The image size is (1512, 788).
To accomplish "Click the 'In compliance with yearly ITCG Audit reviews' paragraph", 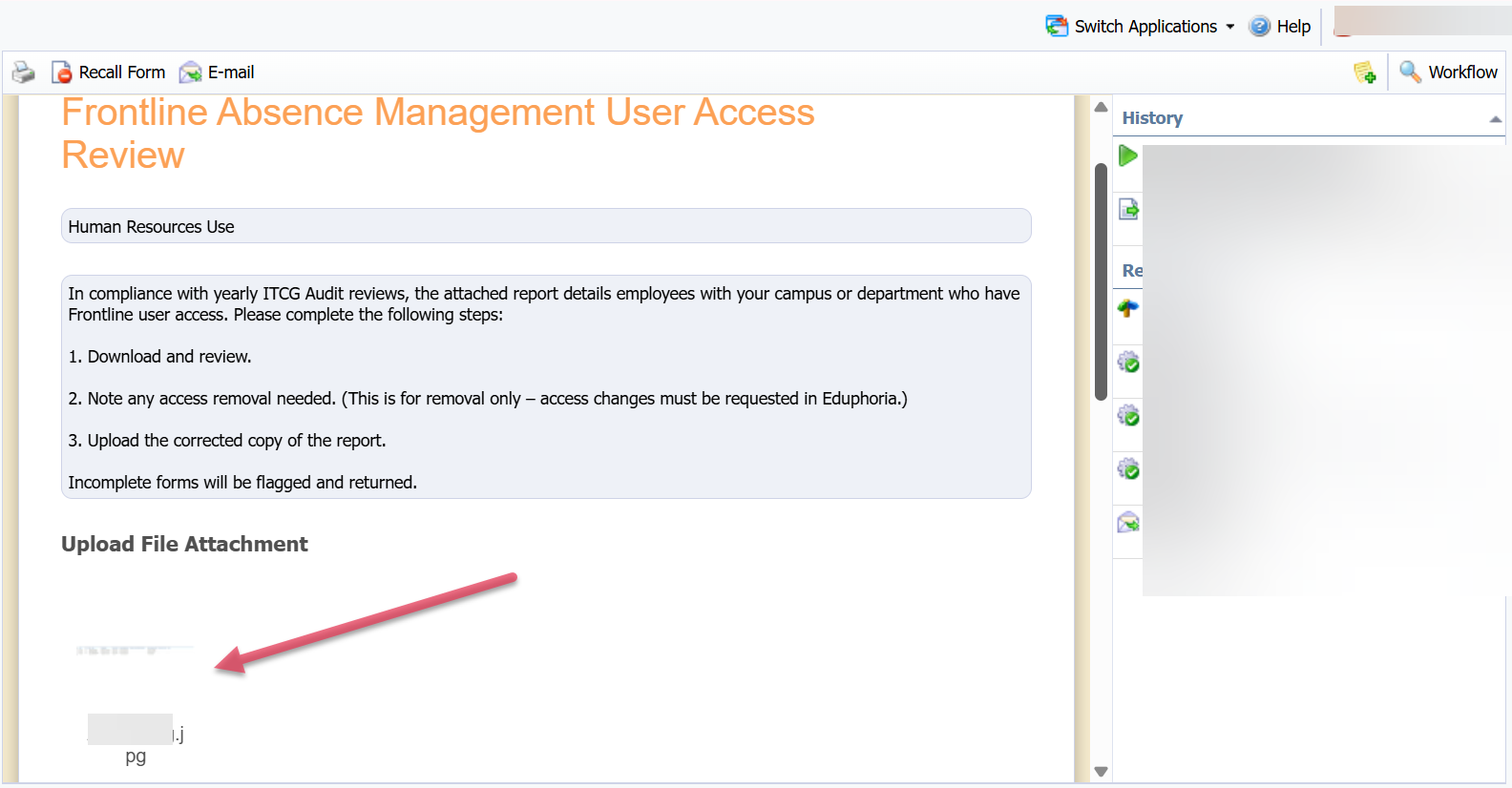I will 544,304.
